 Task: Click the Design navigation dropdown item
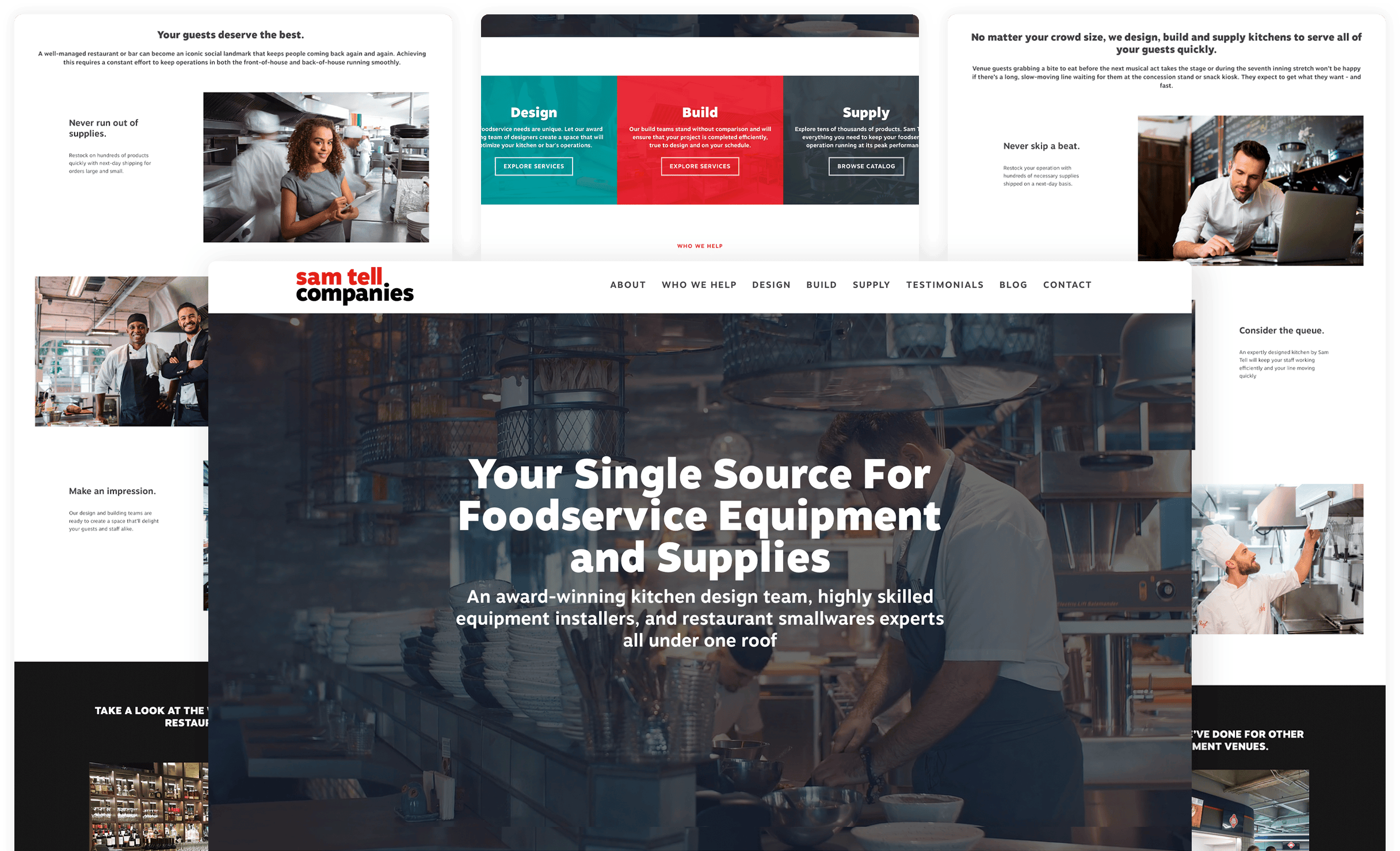tap(771, 285)
